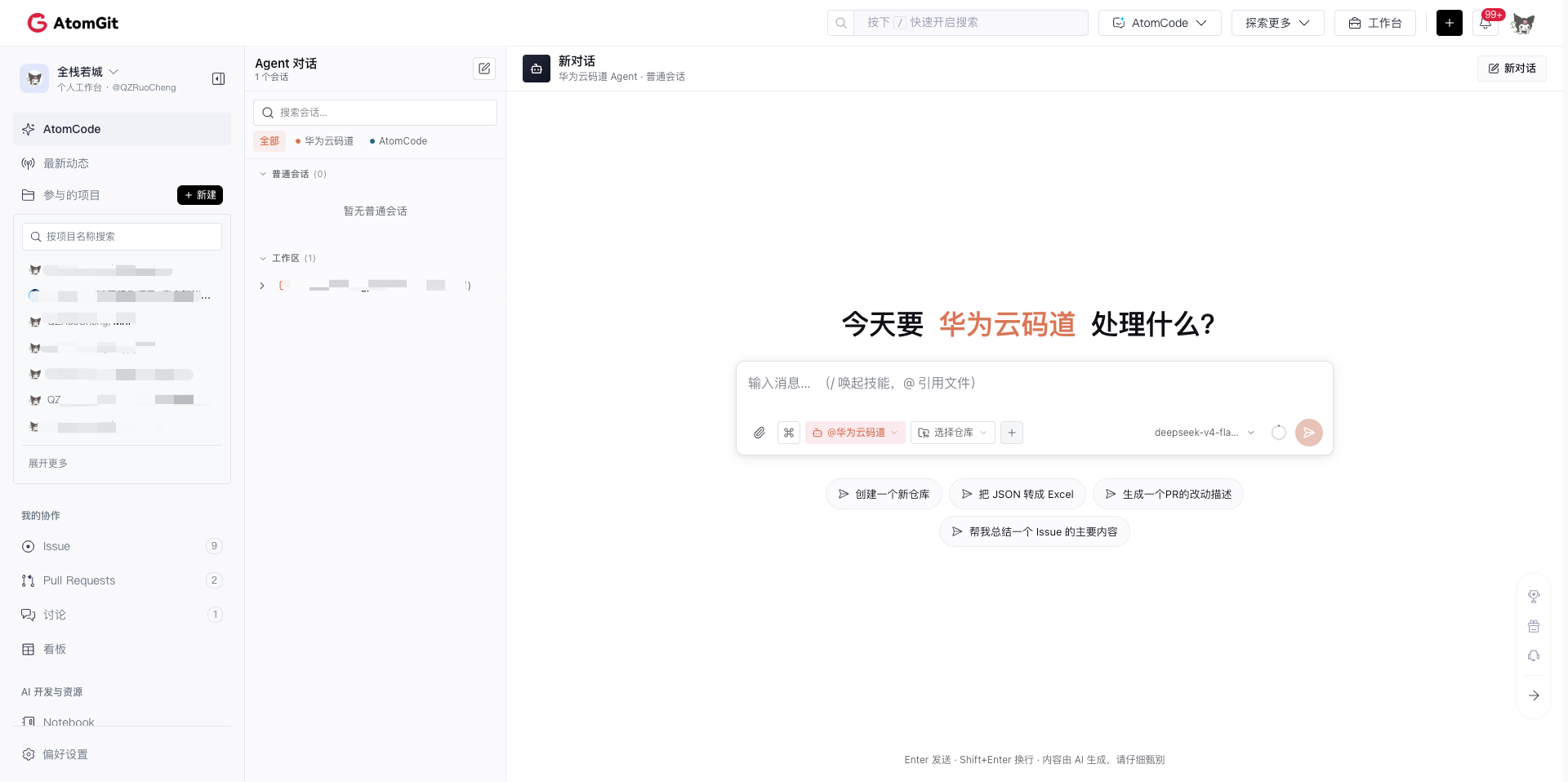1568x782 pixels.
Task: Open the 选择仓库 repository dropdown
Action: 953,433
